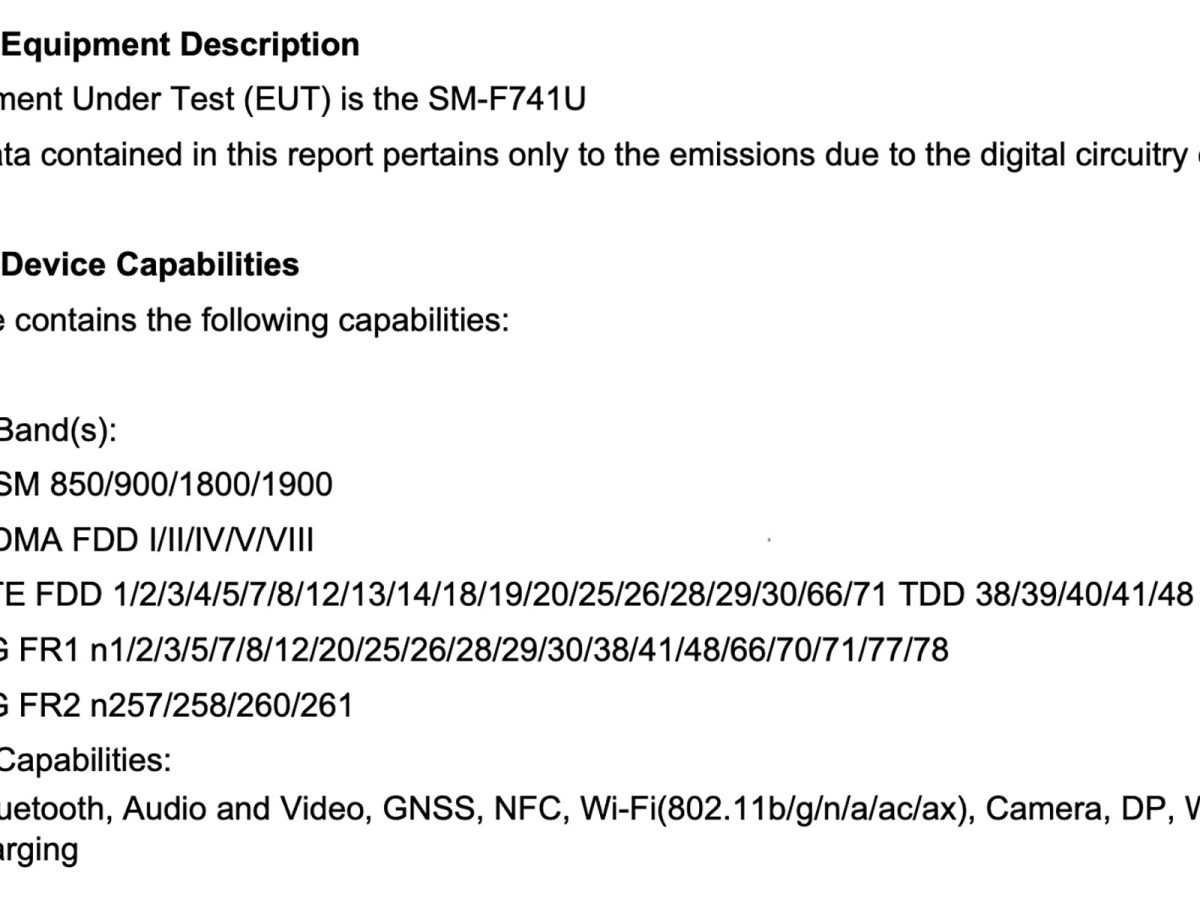Click the "Band(s):" label

pyautogui.click(x=57, y=431)
